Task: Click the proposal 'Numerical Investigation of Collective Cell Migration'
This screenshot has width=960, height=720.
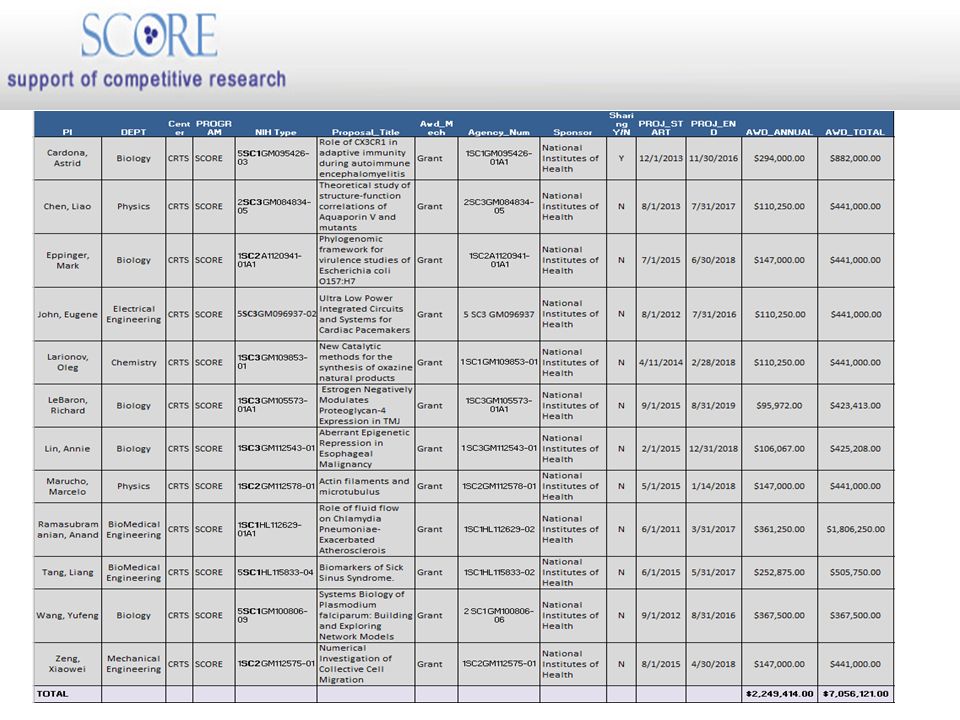Action: tap(366, 664)
